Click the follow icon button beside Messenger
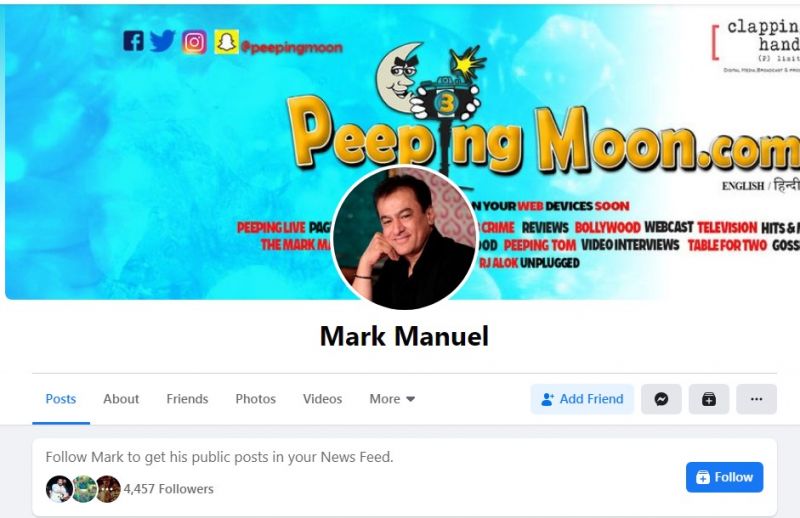Viewport: 800px width, 518px height. tap(709, 399)
